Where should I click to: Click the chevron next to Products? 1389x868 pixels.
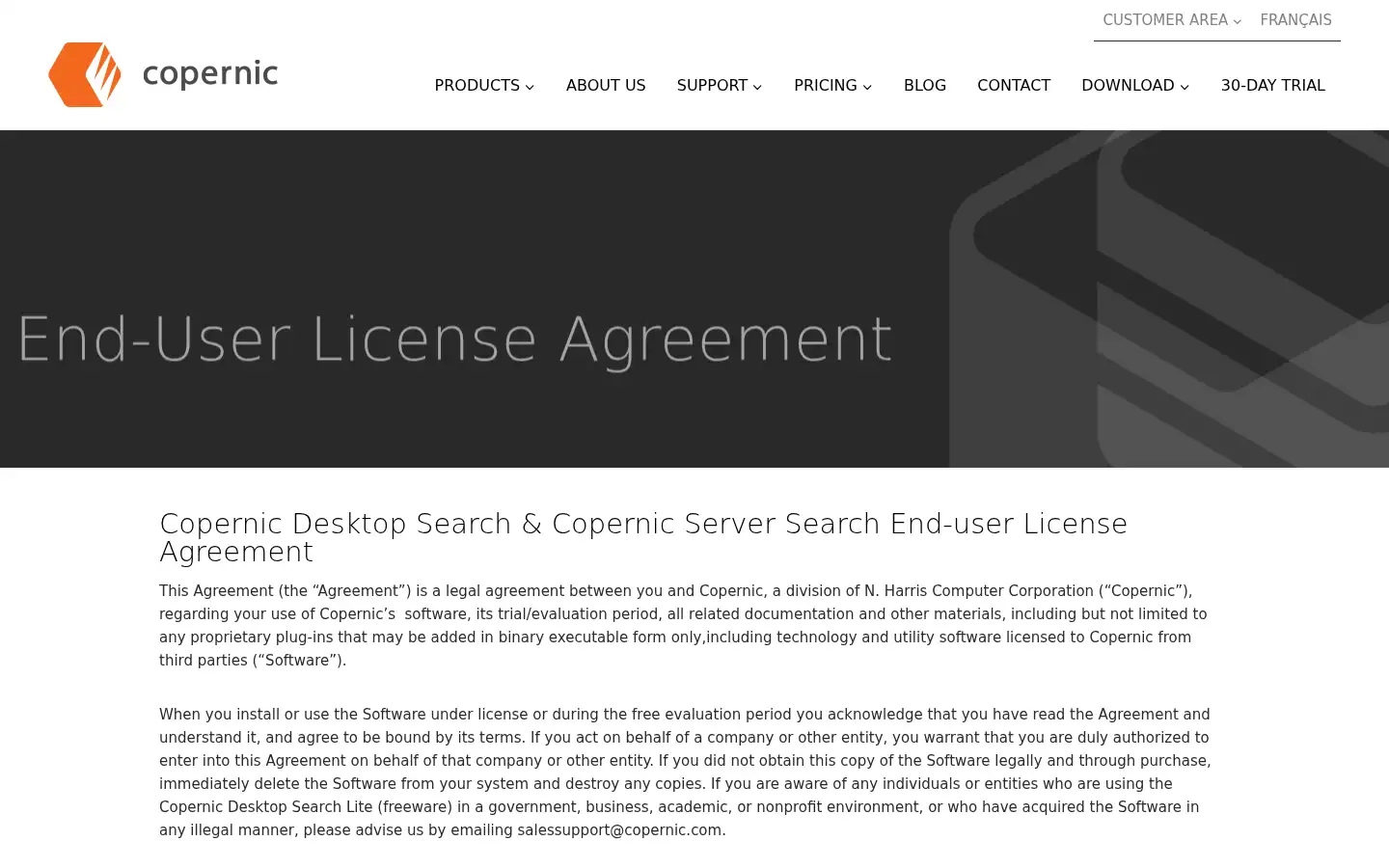(x=530, y=87)
